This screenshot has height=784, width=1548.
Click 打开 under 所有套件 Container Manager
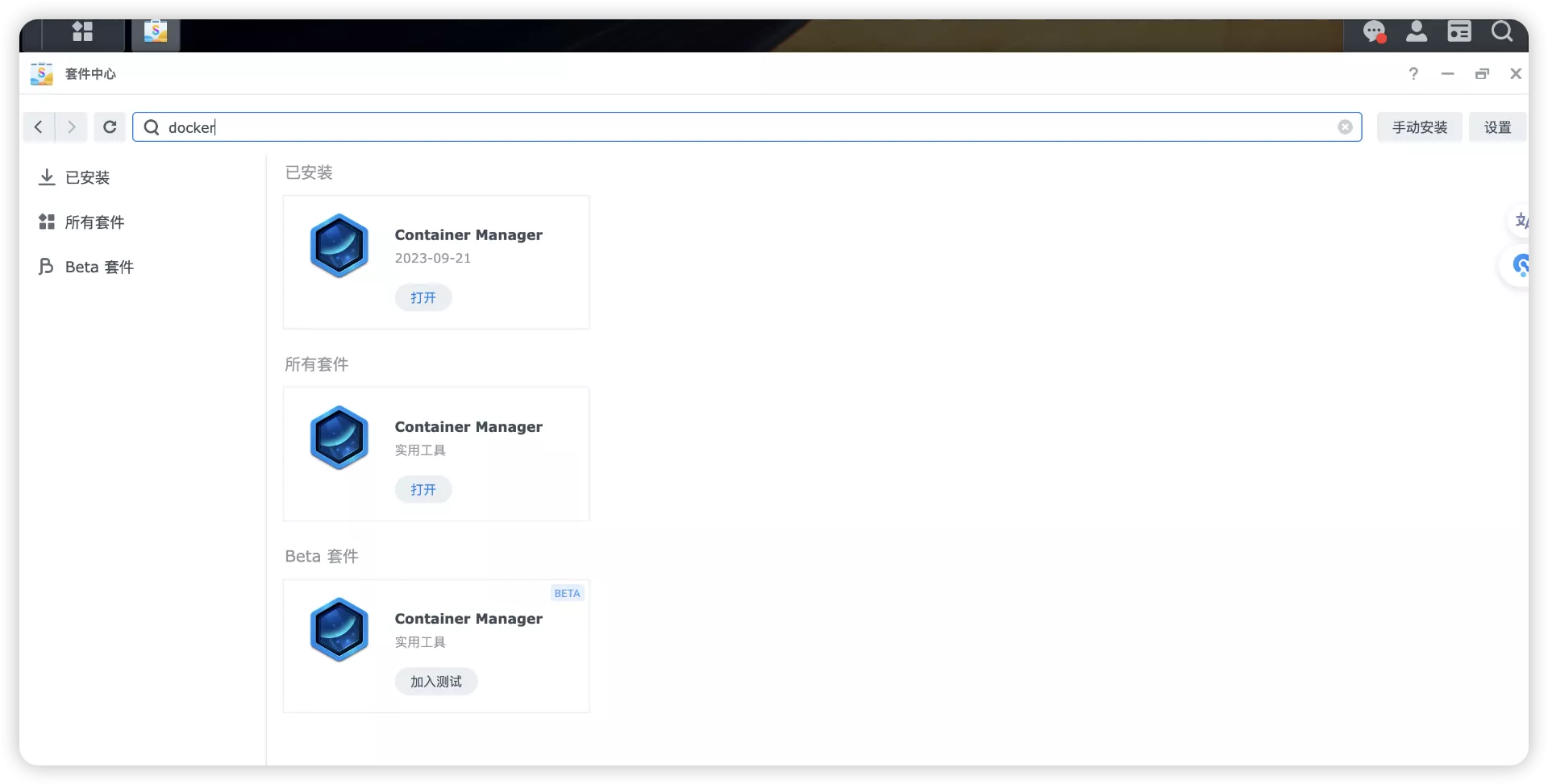point(422,489)
